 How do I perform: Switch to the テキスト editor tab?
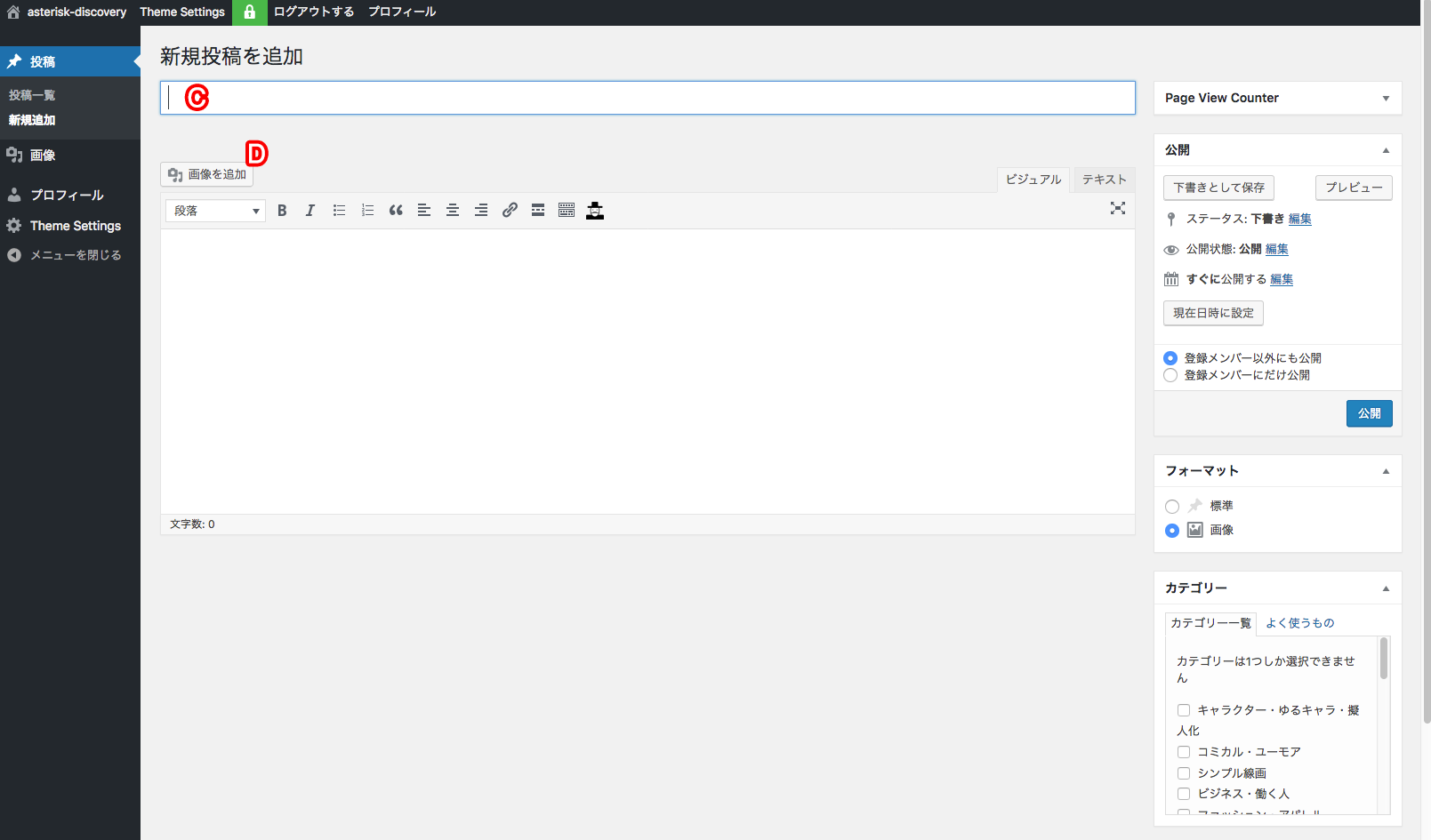click(x=1104, y=180)
